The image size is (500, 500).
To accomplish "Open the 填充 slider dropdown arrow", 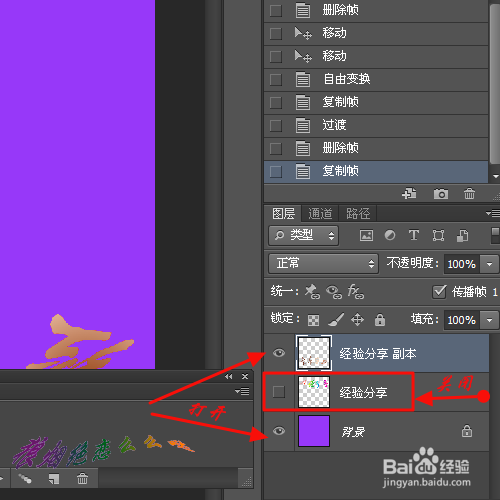I will coord(489,320).
